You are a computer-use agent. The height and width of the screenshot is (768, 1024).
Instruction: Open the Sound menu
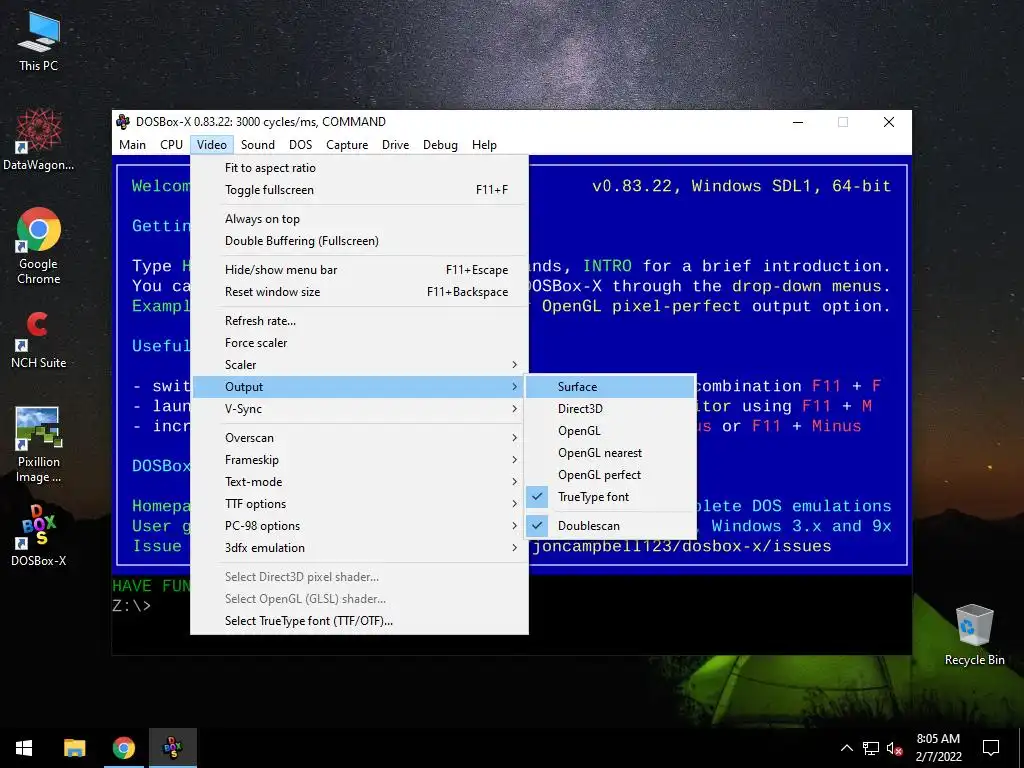click(x=258, y=145)
